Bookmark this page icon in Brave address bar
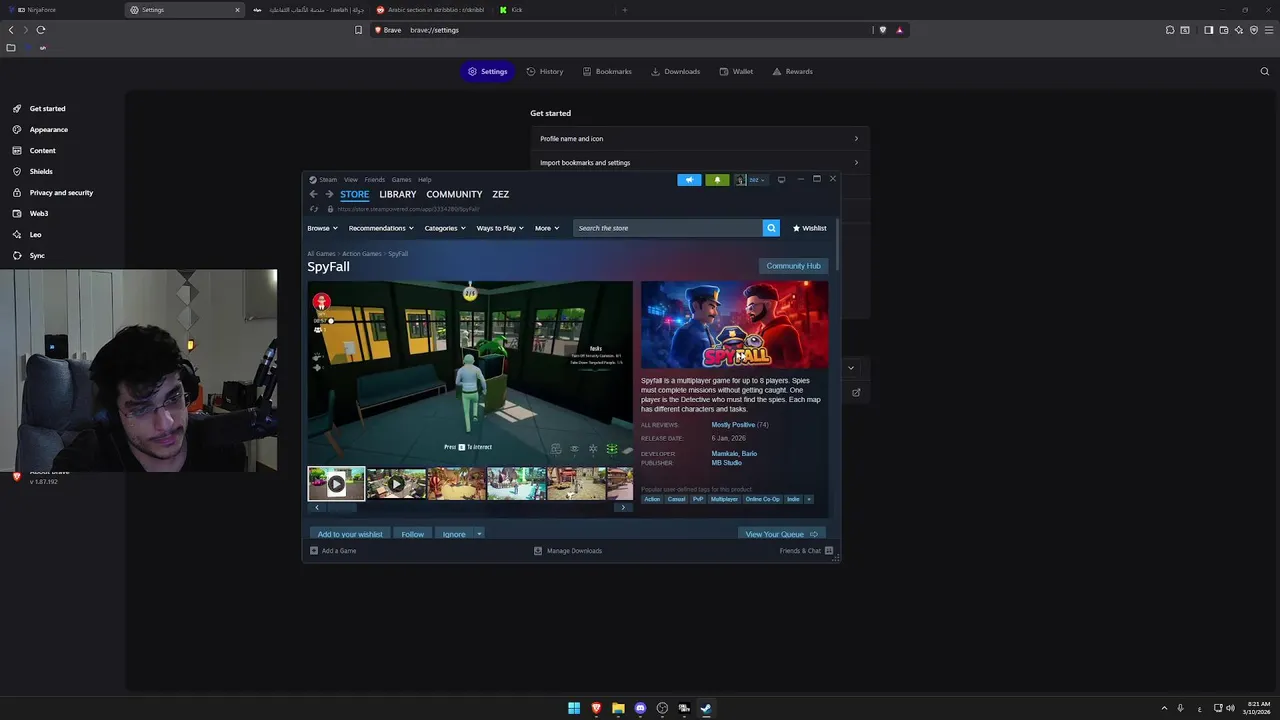This screenshot has height=720, width=1280. 358,30
